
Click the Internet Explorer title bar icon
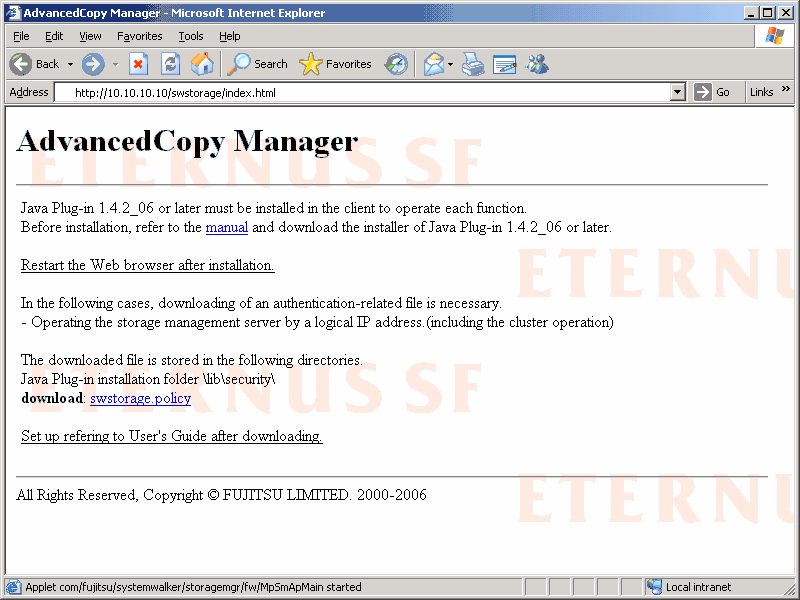(13, 13)
